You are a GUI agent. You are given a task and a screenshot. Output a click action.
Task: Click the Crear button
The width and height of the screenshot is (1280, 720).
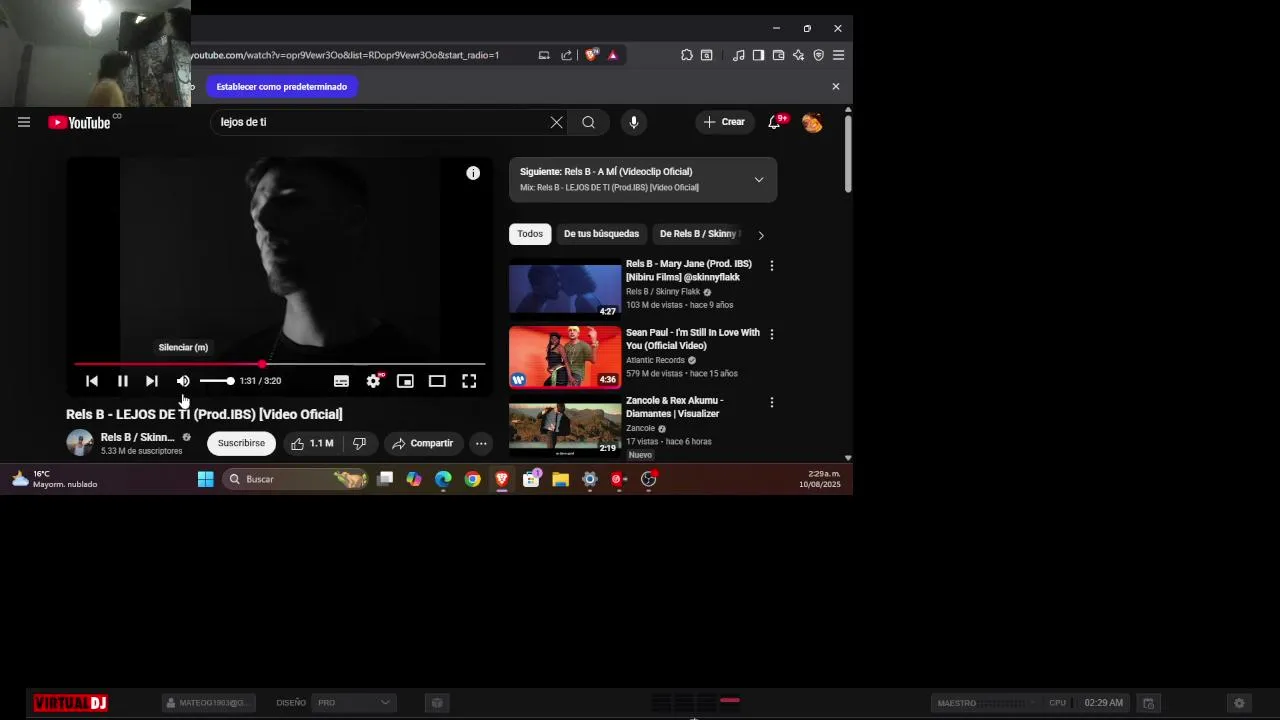click(x=724, y=122)
